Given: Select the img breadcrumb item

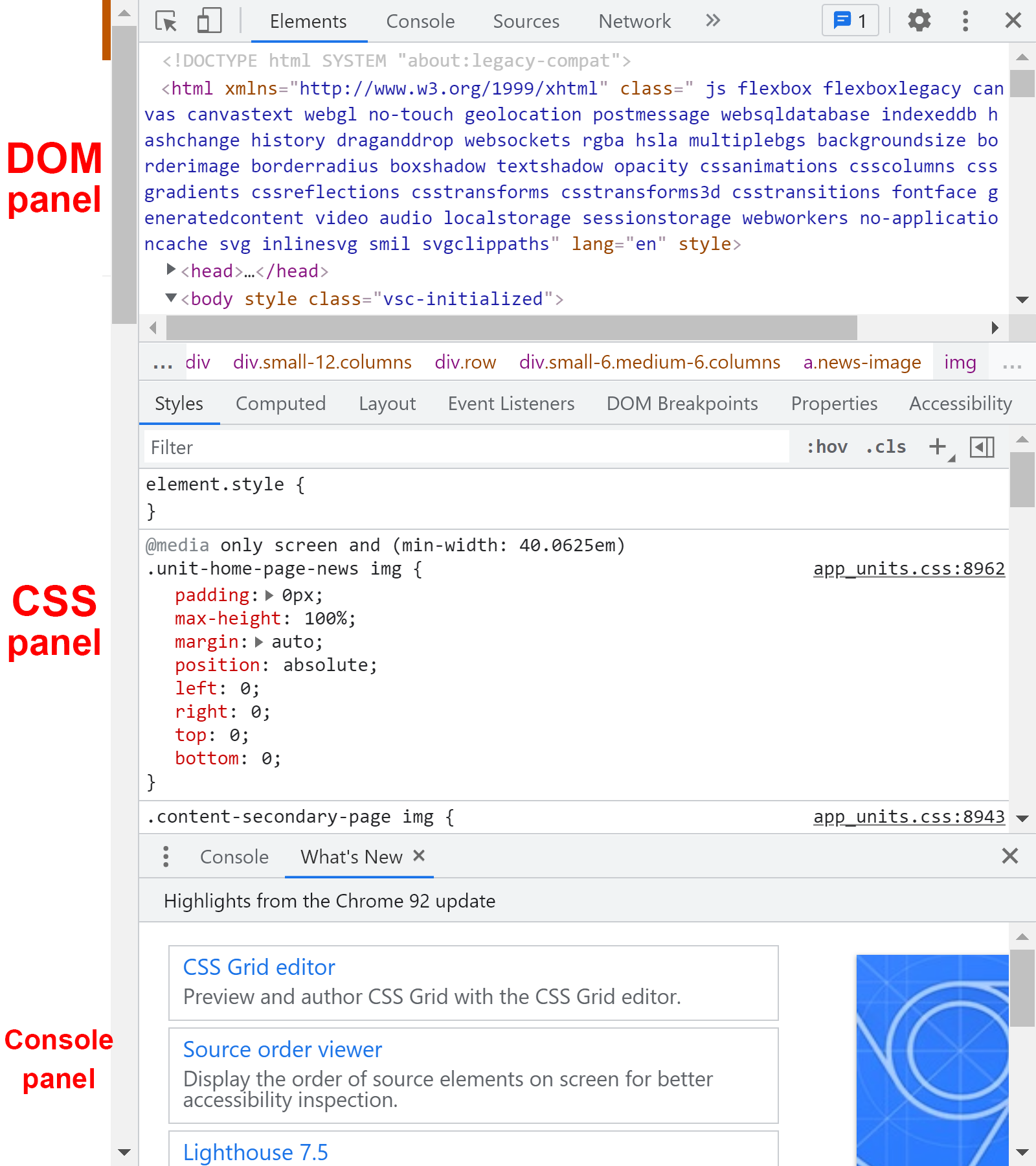Looking at the screenshot, I should (x=960, y=362).
